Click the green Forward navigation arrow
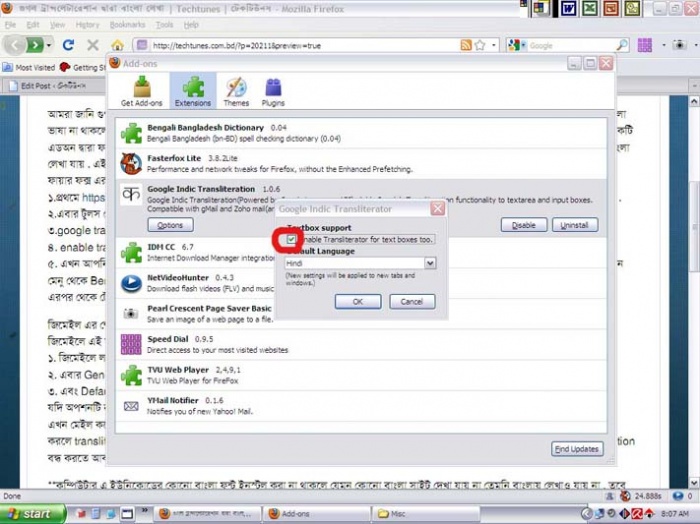 [34, 45]
